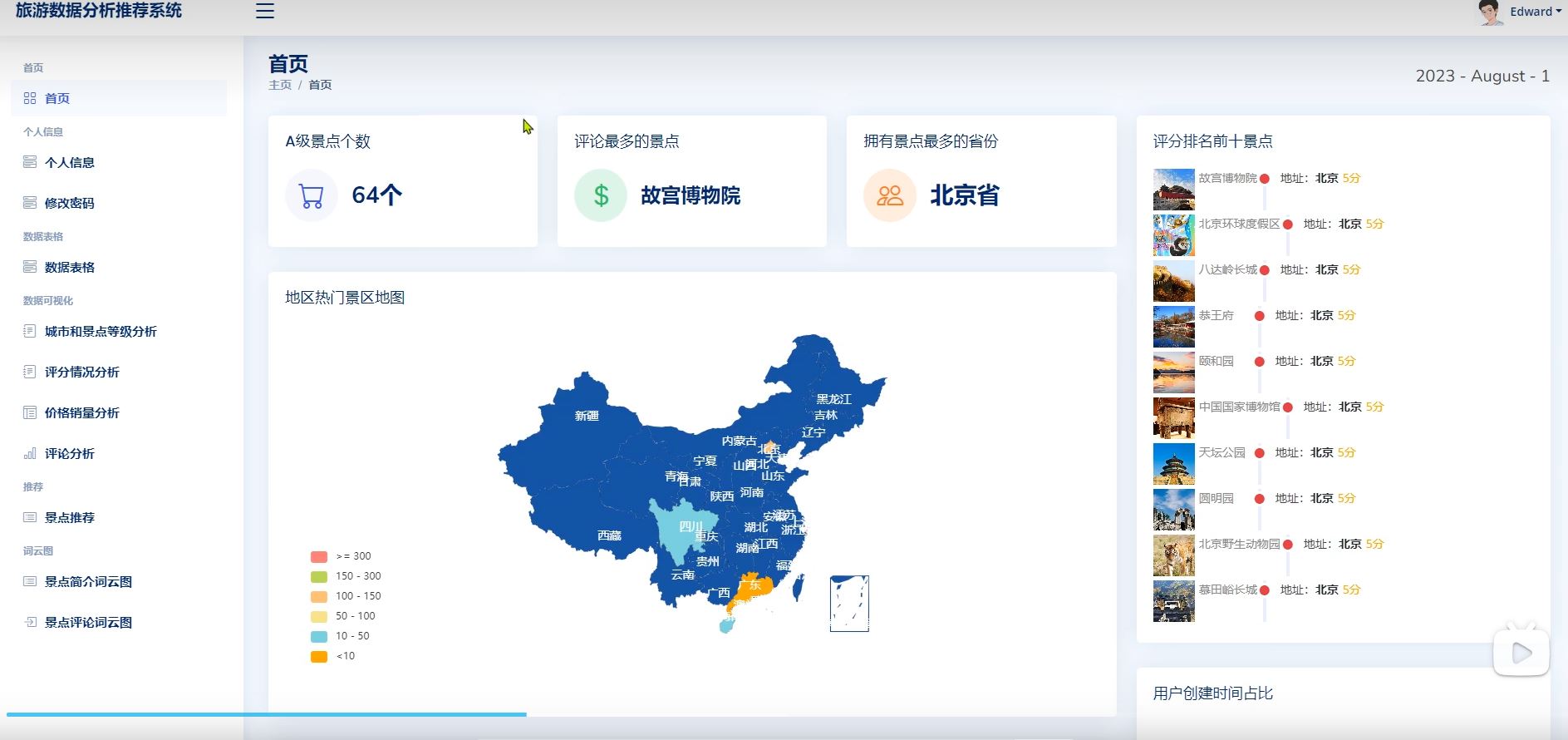Click the 价格销量分析 sidebar icon
The image size is (1568, 740).
pyautogui.click(x=30, y=412)
